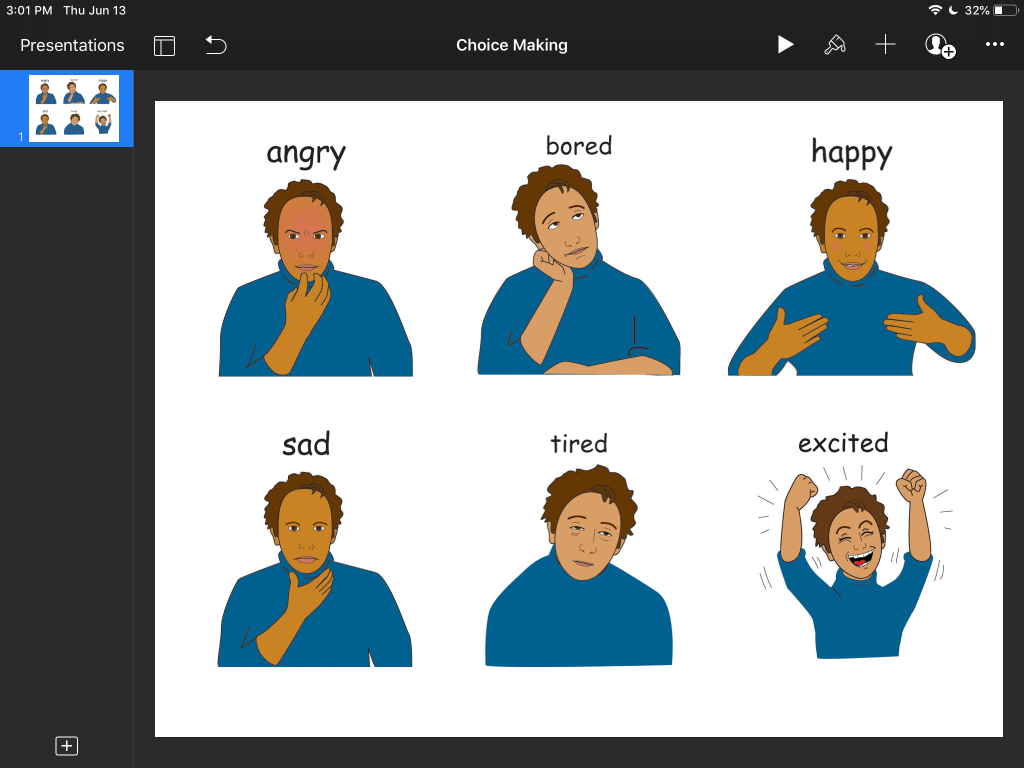Viewport: 1024px width, 768px height.
Task: Go back to Presentations
Action: pyautogui.click(x=72, y=45)
